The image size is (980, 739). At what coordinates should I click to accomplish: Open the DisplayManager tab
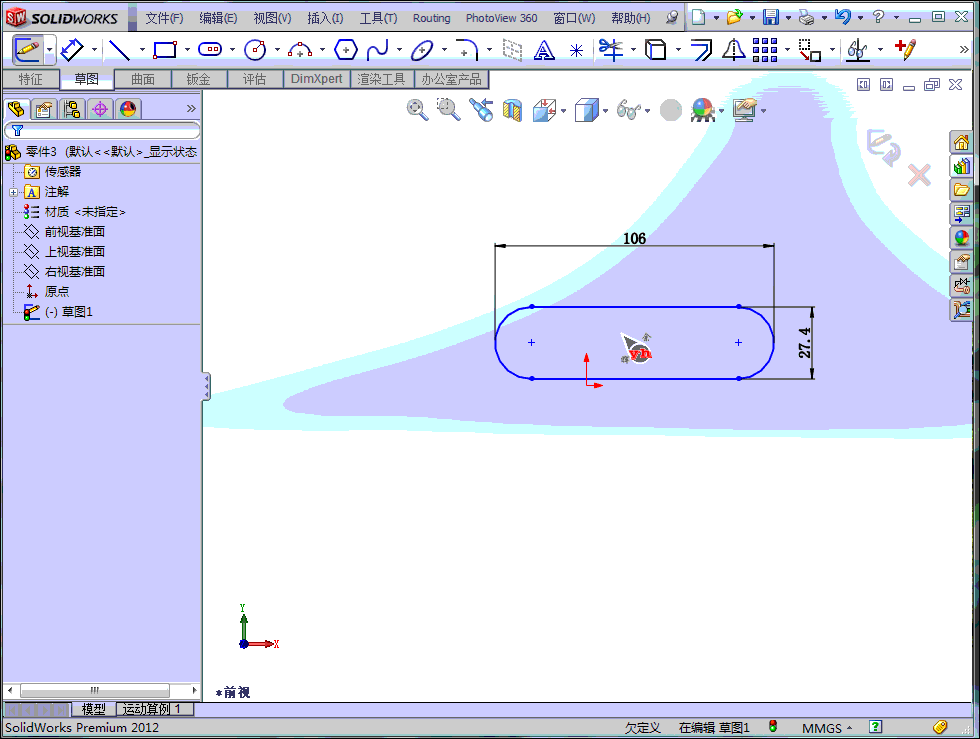coord(128,109)
